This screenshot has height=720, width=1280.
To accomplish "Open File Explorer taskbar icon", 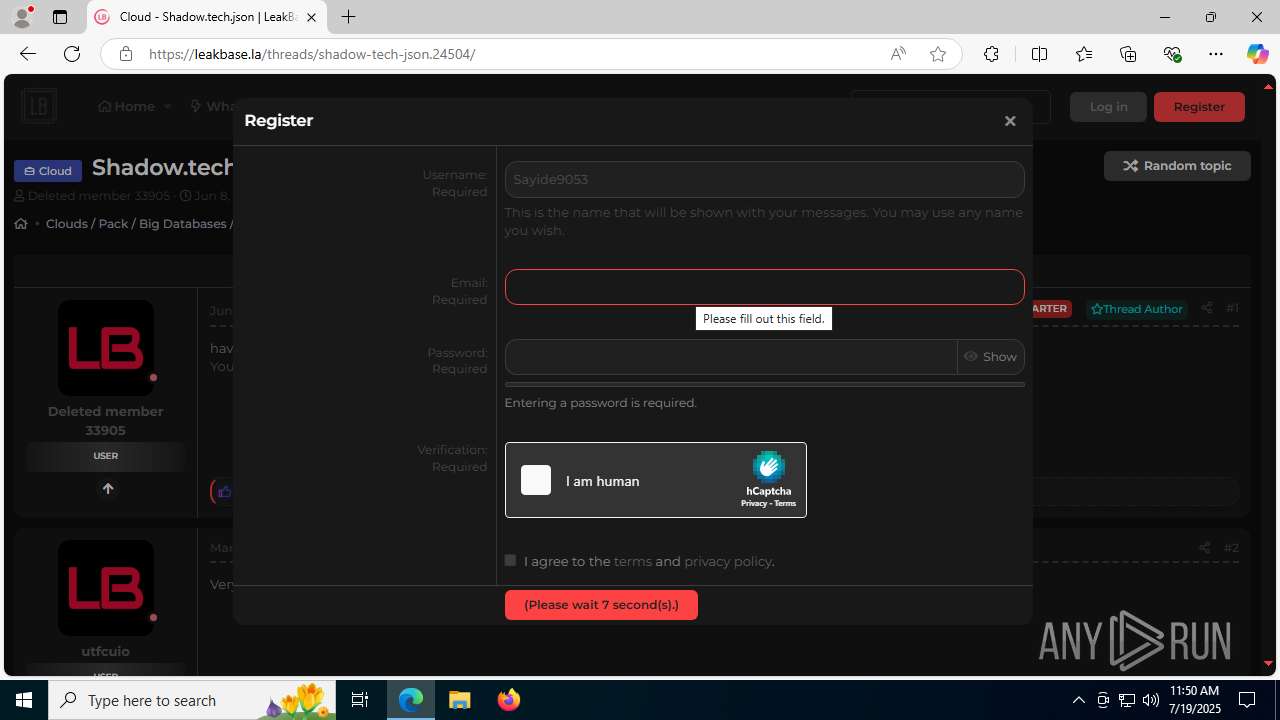I will (459, 700).
